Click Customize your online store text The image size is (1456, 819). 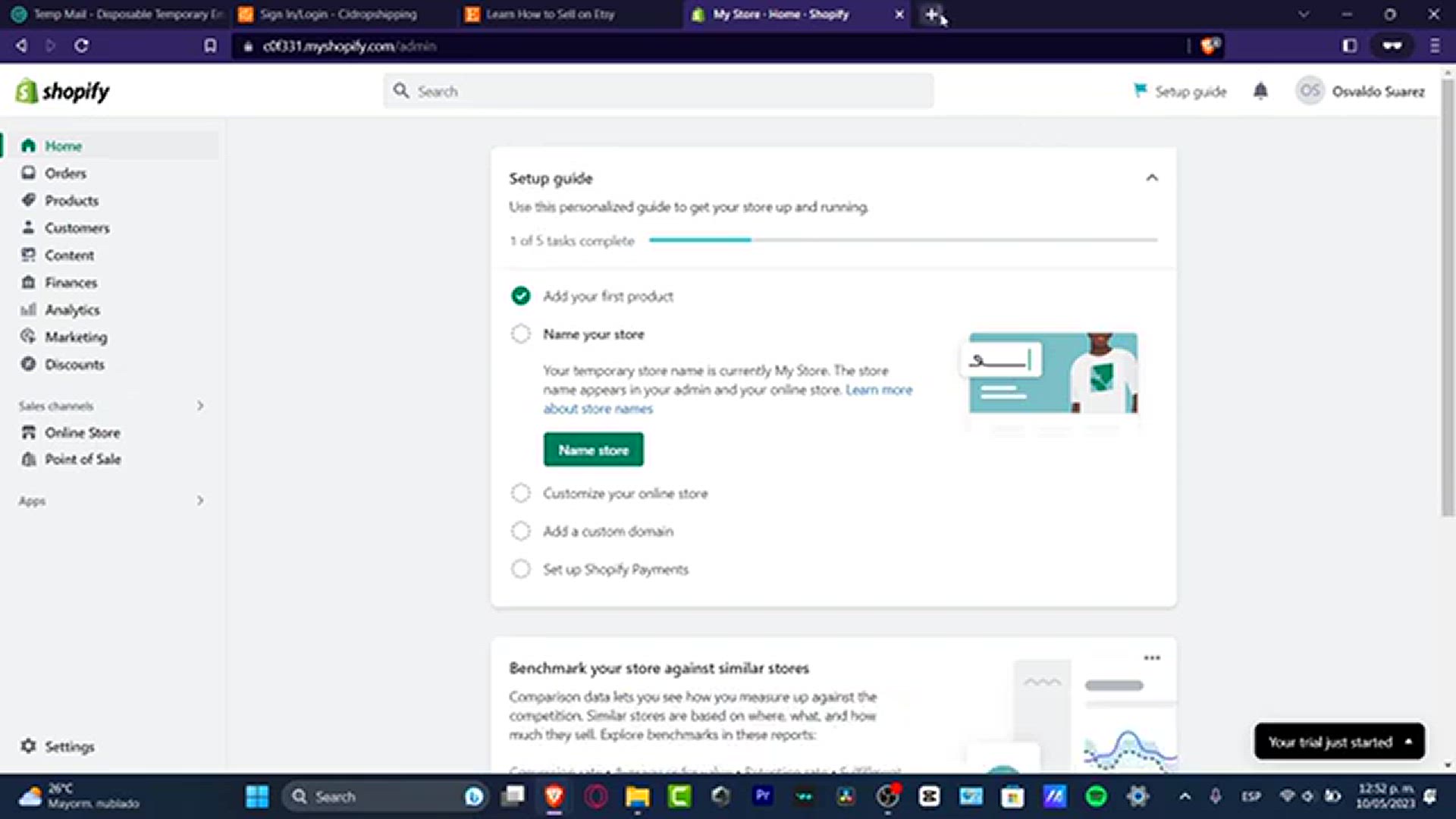[625, 493]
